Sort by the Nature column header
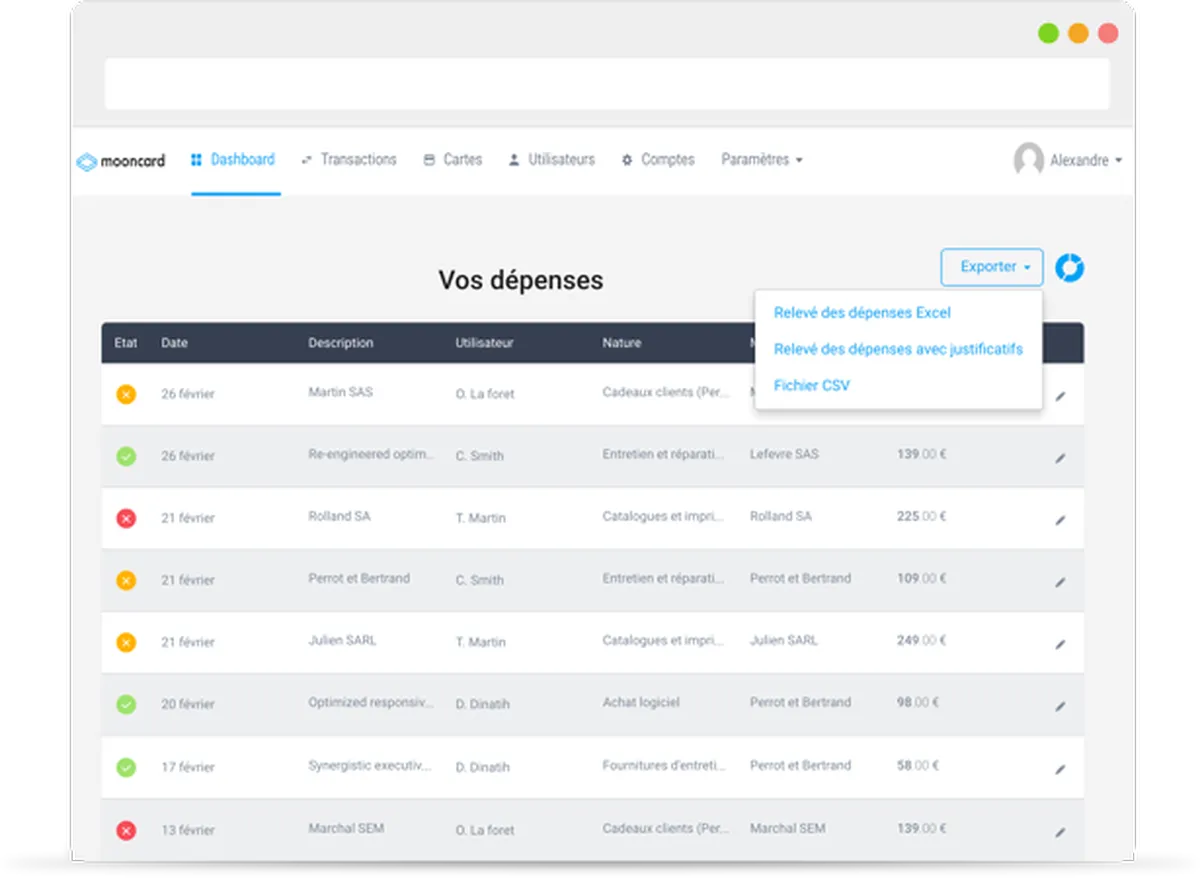 (620, 343)
